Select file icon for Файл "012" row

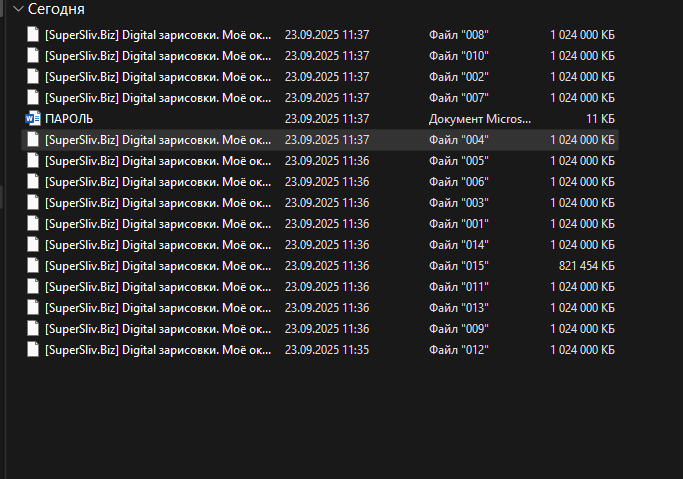[x=33, y=350]
